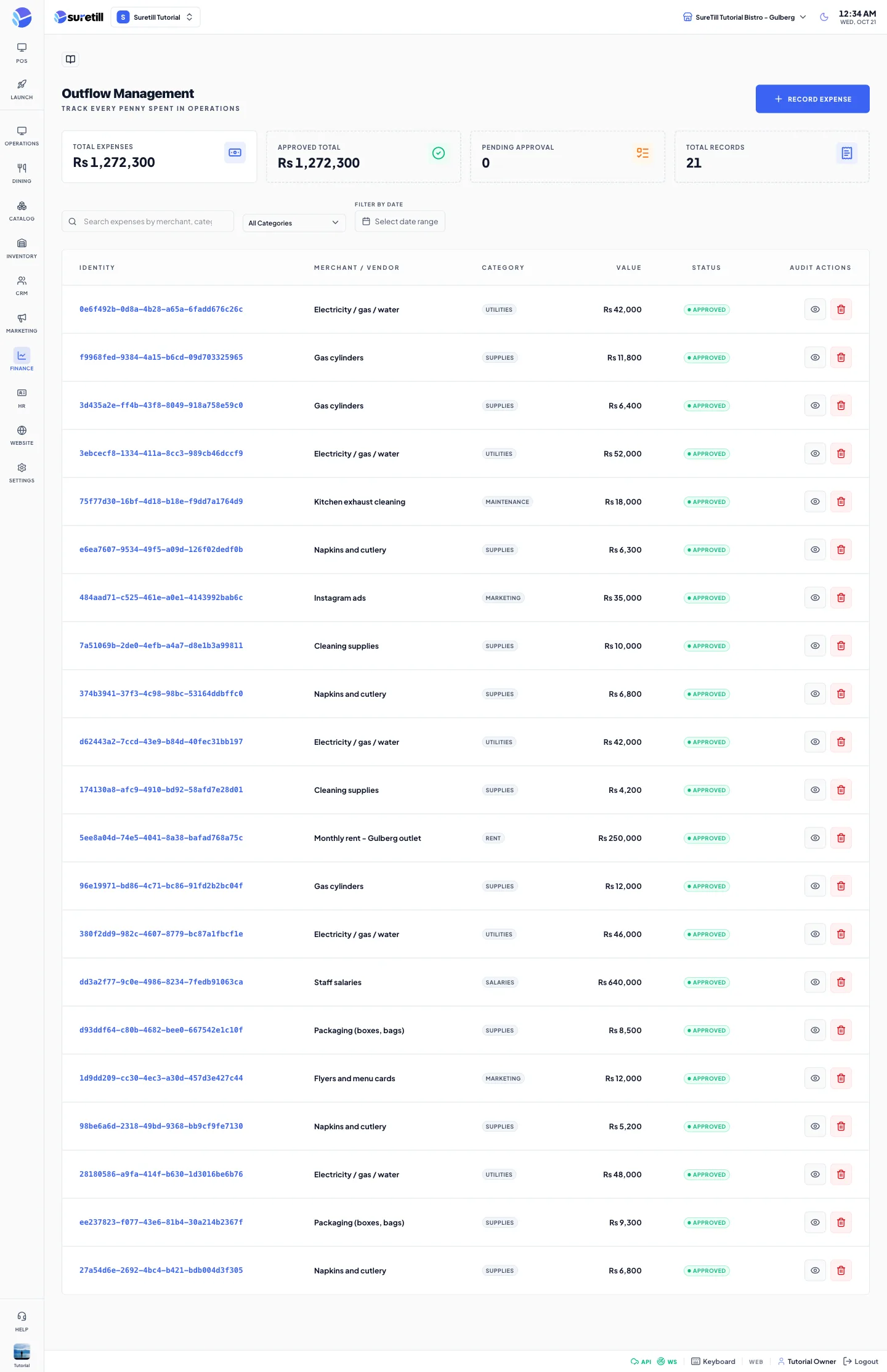887x1372 pixels.
Task: Click the API status indicator
Action: (x=641, y=1362)
